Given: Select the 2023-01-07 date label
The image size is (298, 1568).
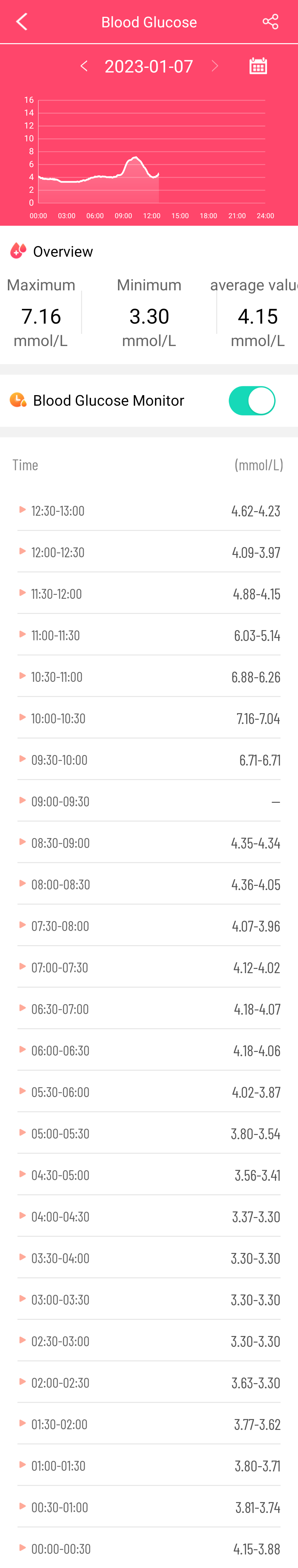Looking at the screenshot, I should point(149,66).
